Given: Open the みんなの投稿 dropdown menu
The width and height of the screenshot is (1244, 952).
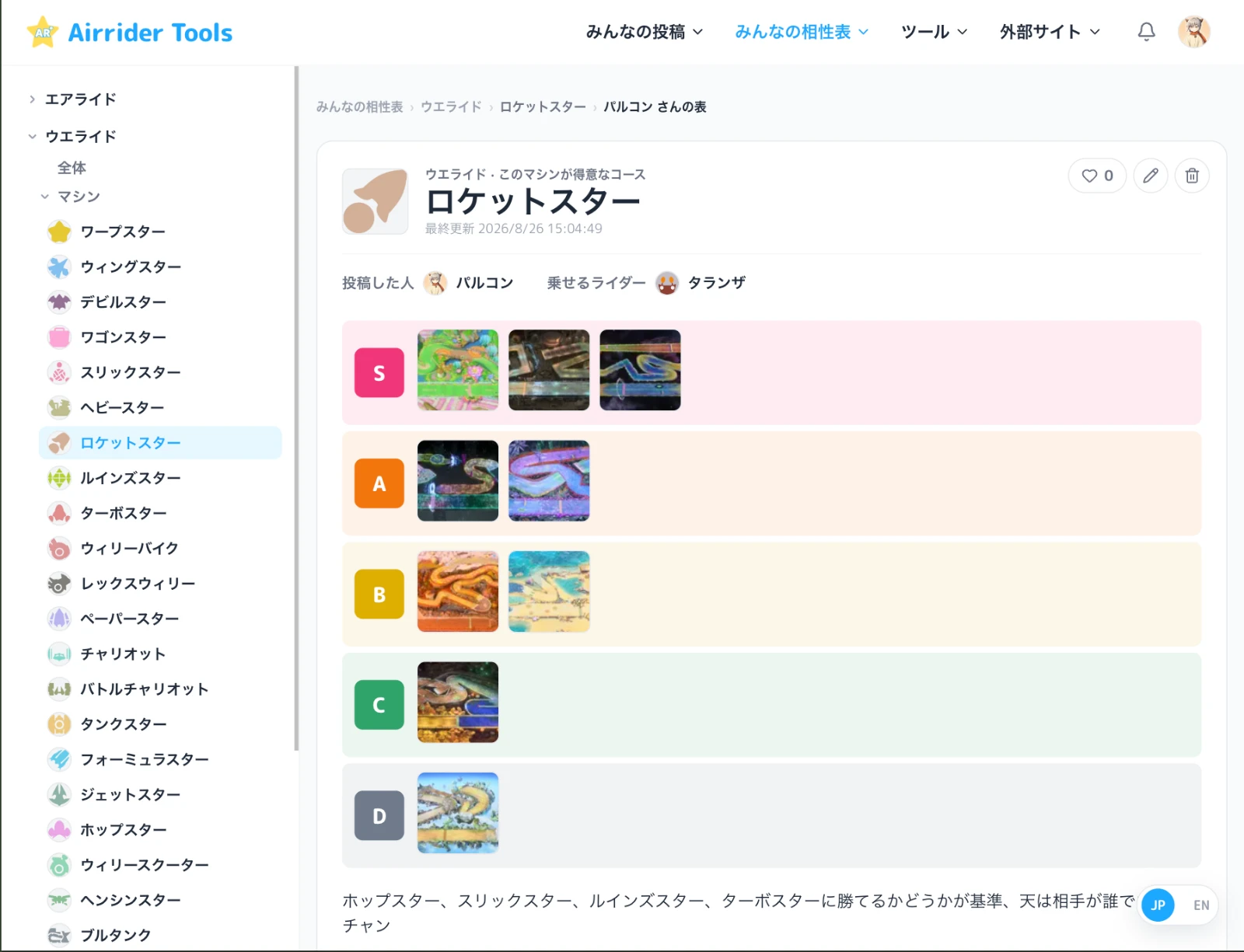Looking at the screenshot, I should [x=645, y=32].
